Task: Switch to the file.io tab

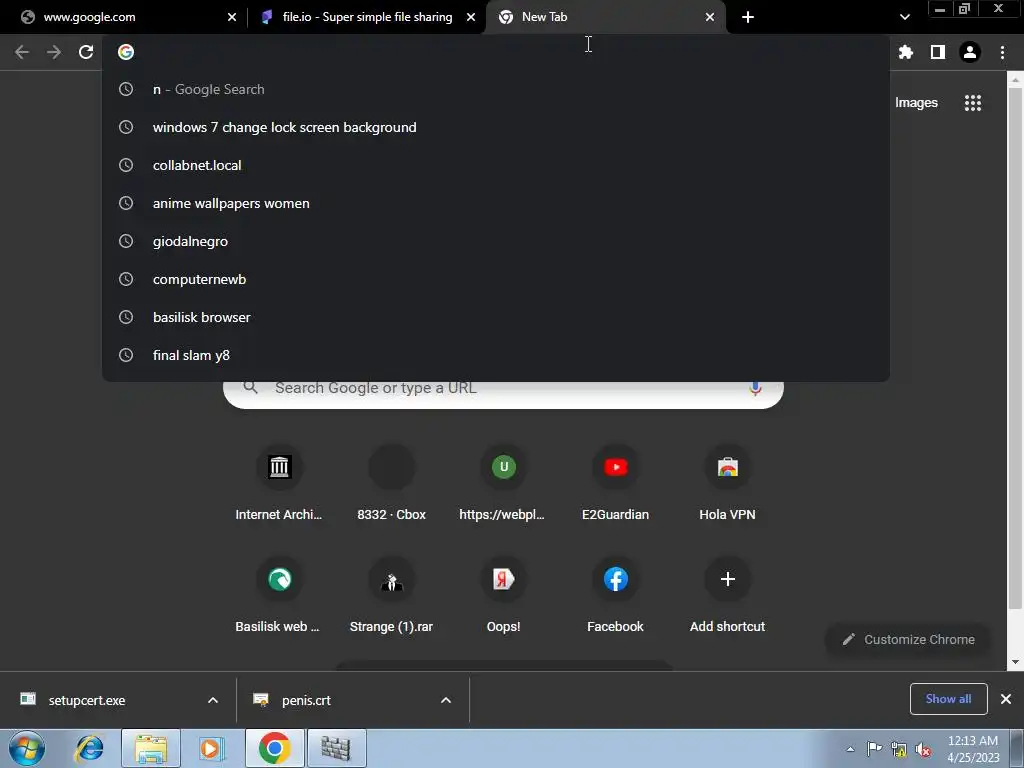Action: coord(366,17)
